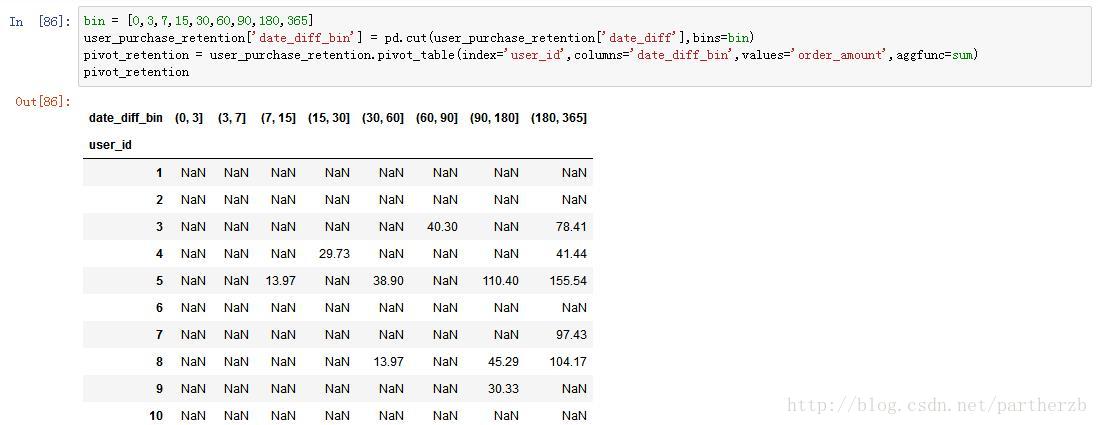Select row index 7
The width and height of the screenshot is (1098, 425).
pos(160,335)
